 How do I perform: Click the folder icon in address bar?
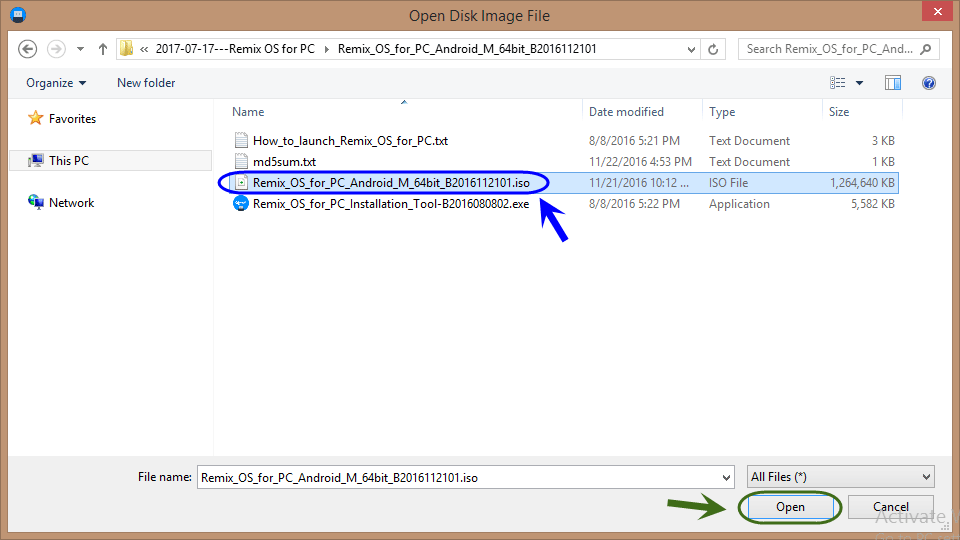click(x=127, y=48)
